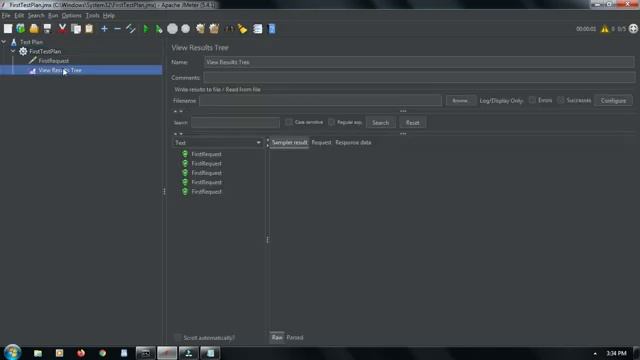Viewport: 640px width, 360px height.
Task: Click the taskbar clock showing 3:34 PM
Action: click(x=616, y=353)
